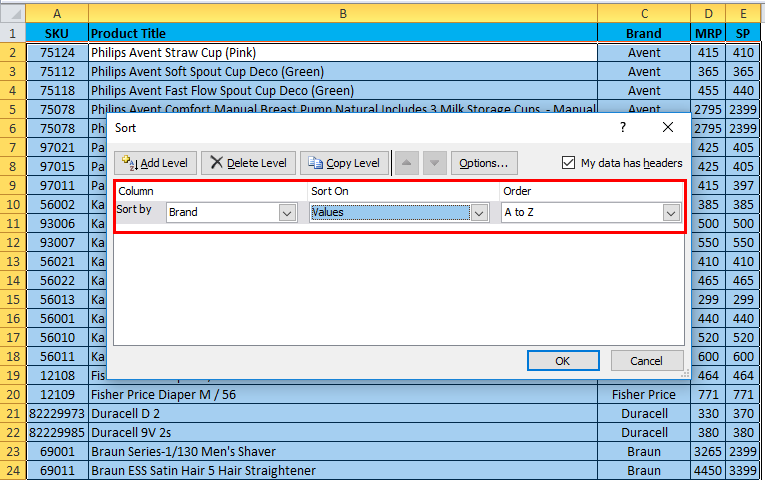Select column B header

(x=343, y=14)
